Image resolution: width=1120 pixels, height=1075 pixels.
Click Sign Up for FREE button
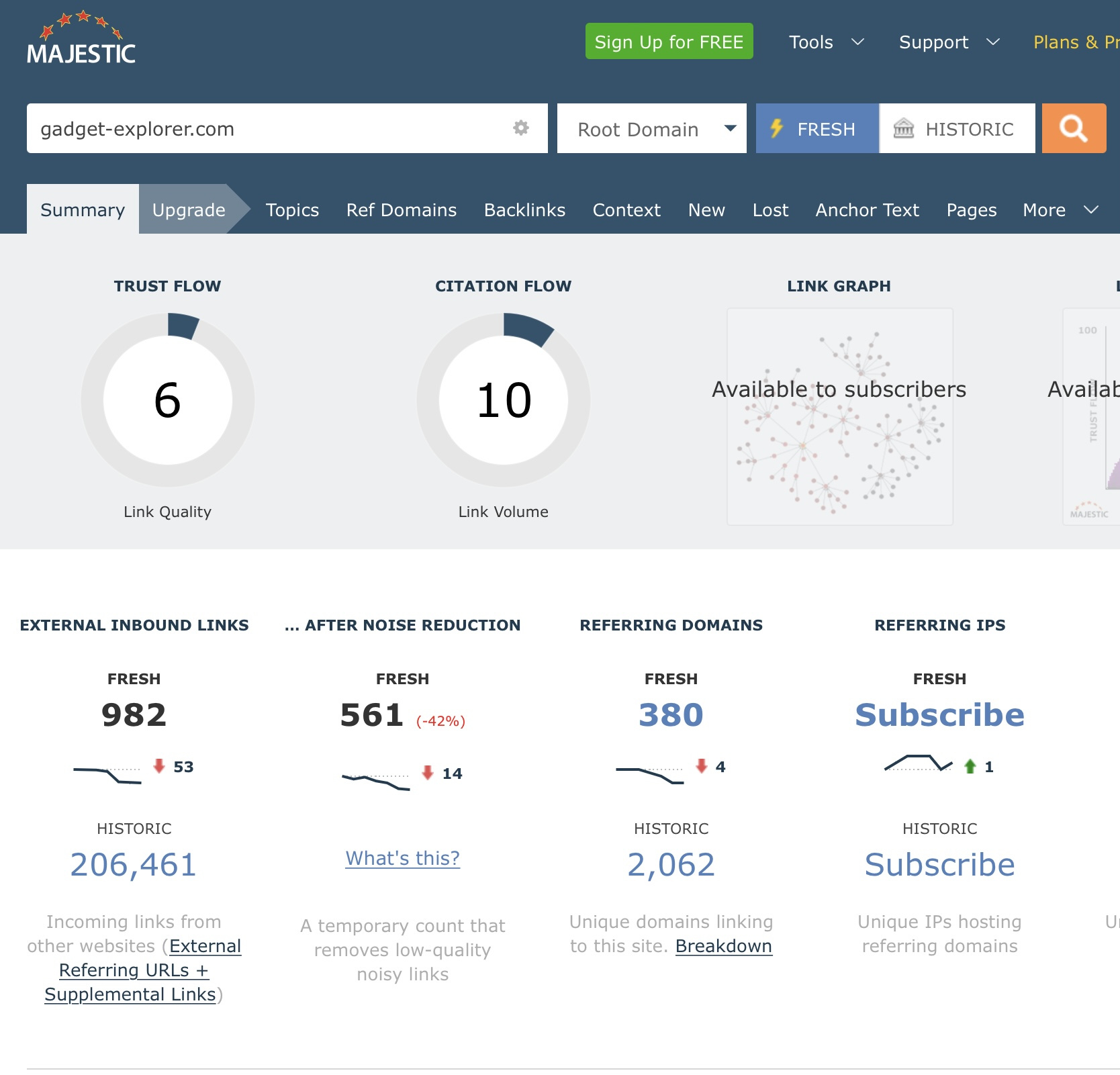pos(669,42)
